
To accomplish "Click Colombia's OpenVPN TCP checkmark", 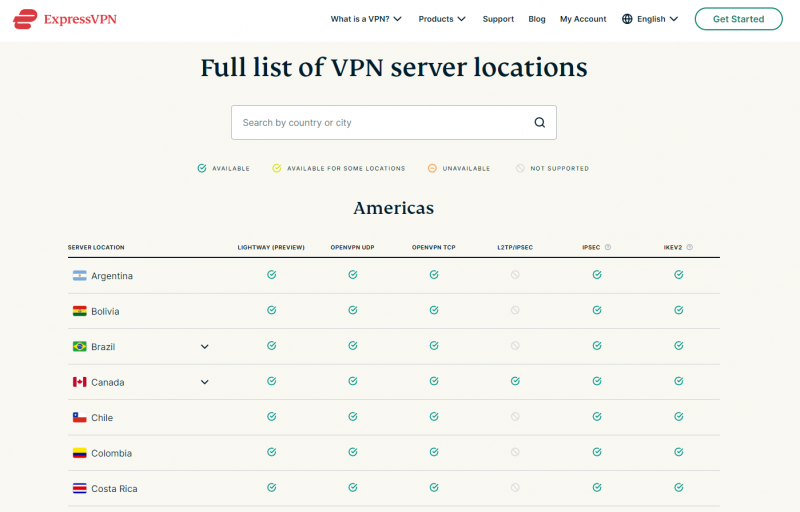I will 434,452.
